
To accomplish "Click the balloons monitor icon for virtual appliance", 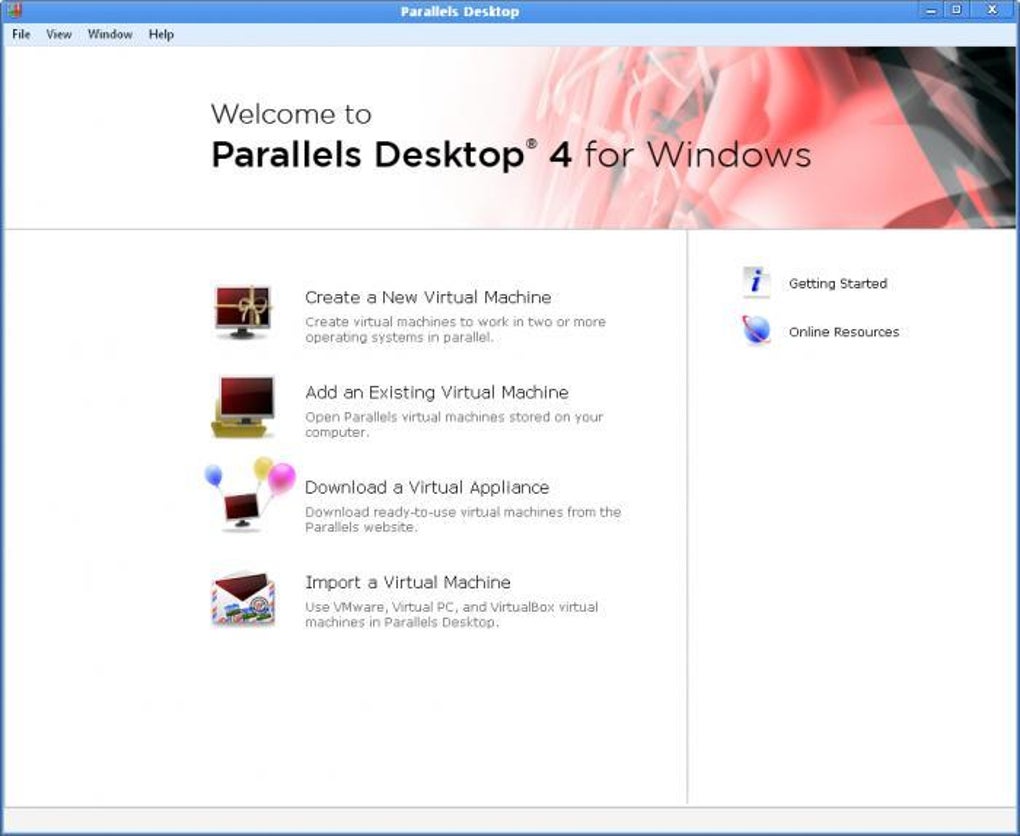I will (249, 494).
